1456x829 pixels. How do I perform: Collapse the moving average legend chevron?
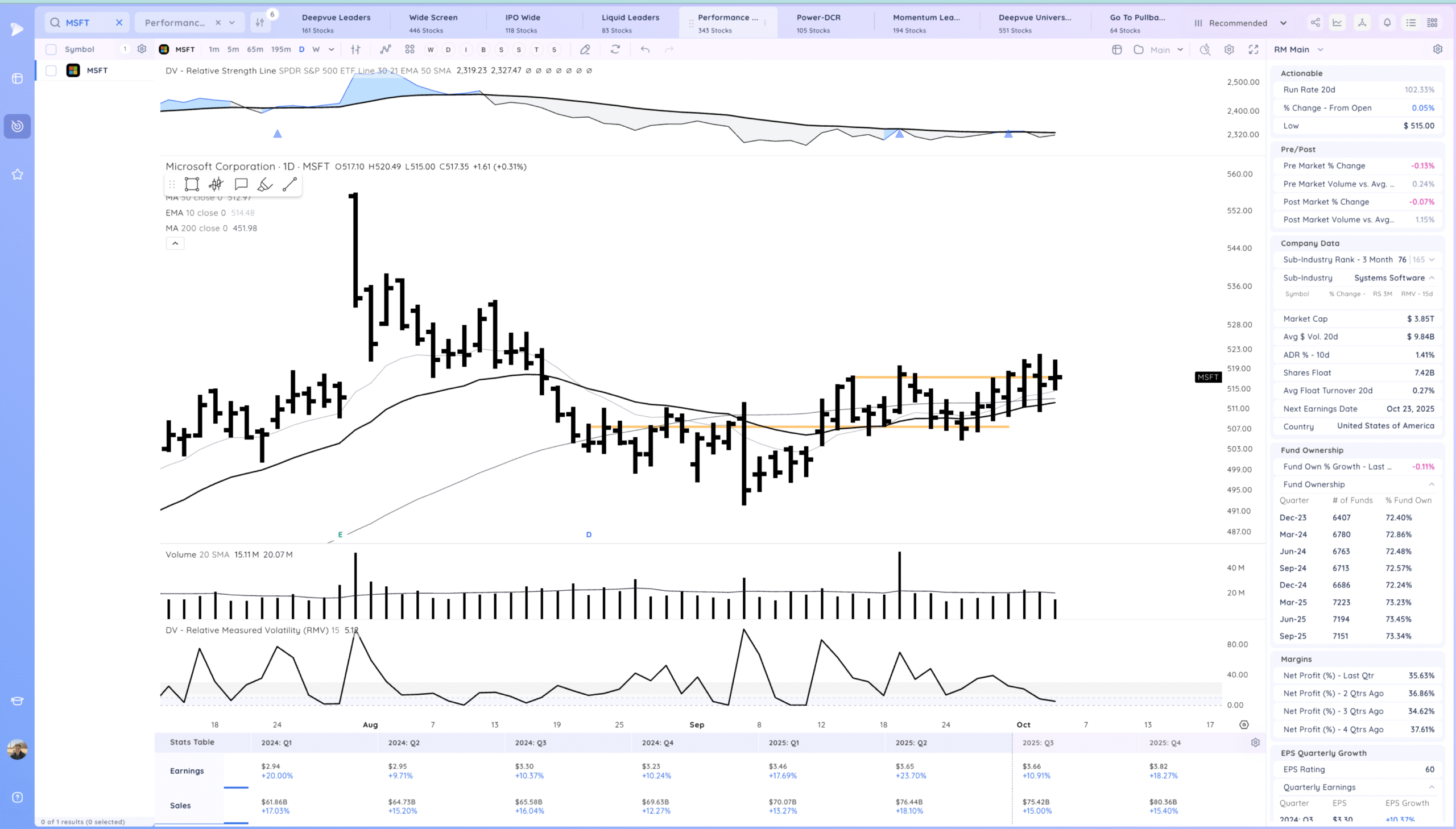pyautogui.click(x=175, y=244)
